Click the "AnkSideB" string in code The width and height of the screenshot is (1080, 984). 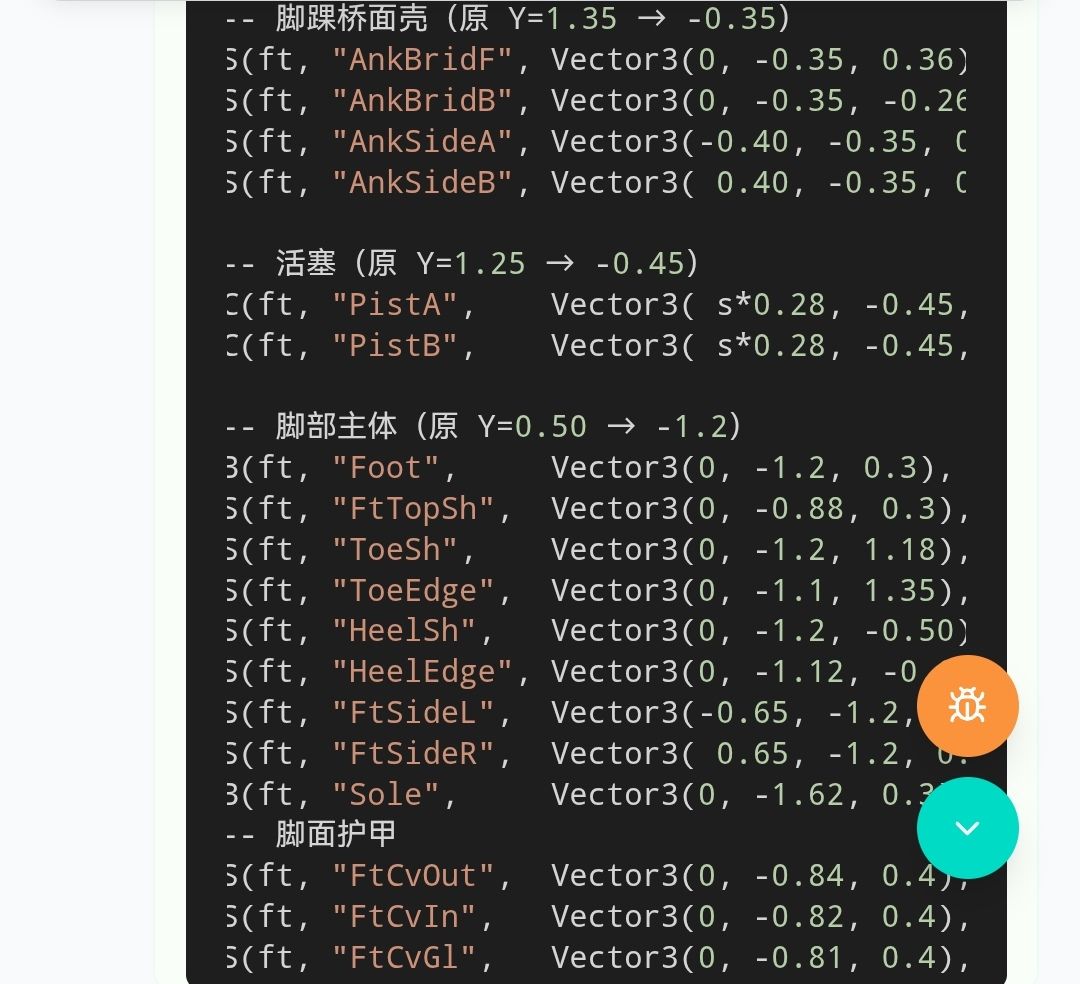pos(422,183)
